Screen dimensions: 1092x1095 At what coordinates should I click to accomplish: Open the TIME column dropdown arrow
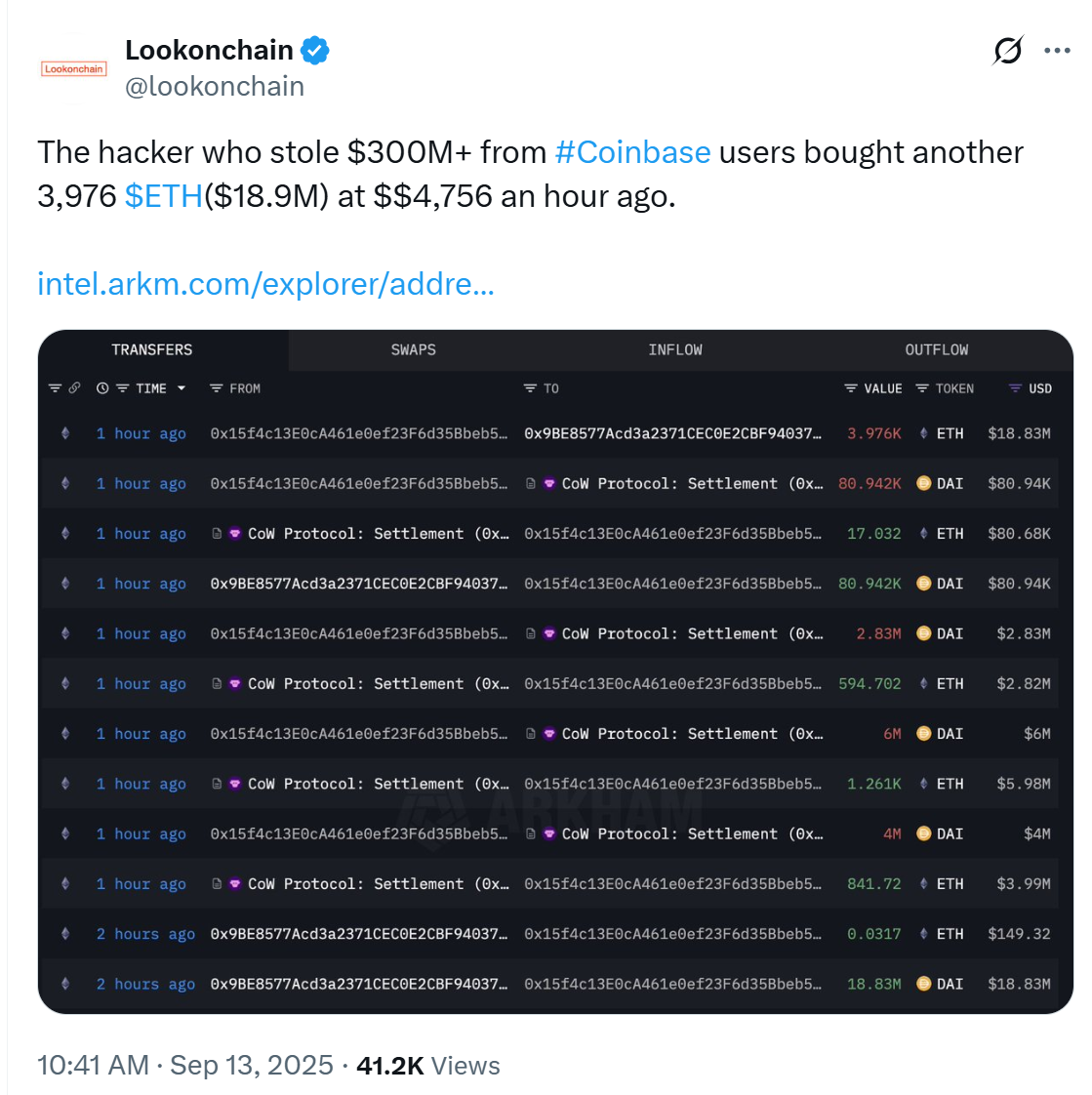pos(182,388)
